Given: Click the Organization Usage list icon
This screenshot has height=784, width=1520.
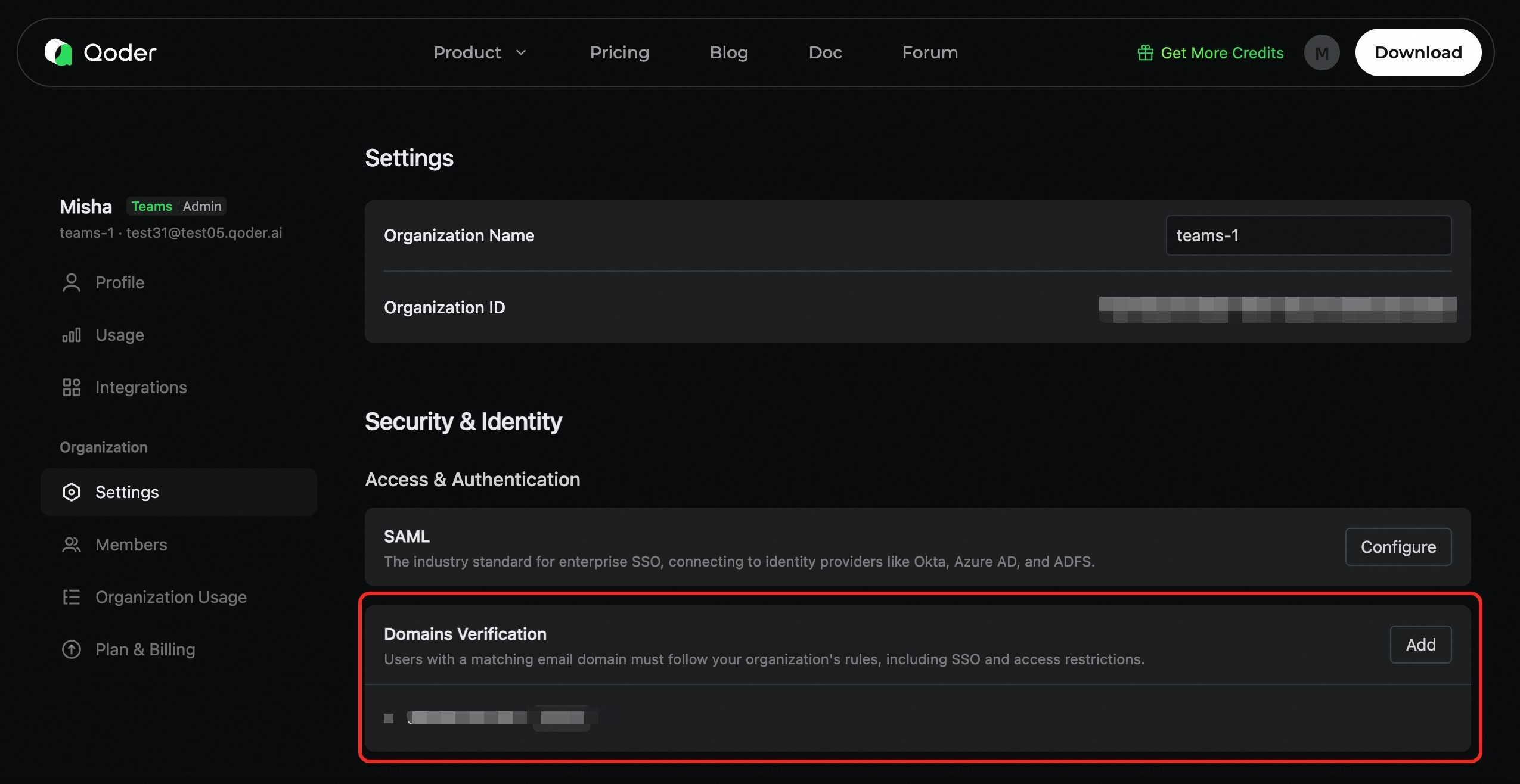Looking at the screenshot, I should pyautogui.click(x=71, y=597).
